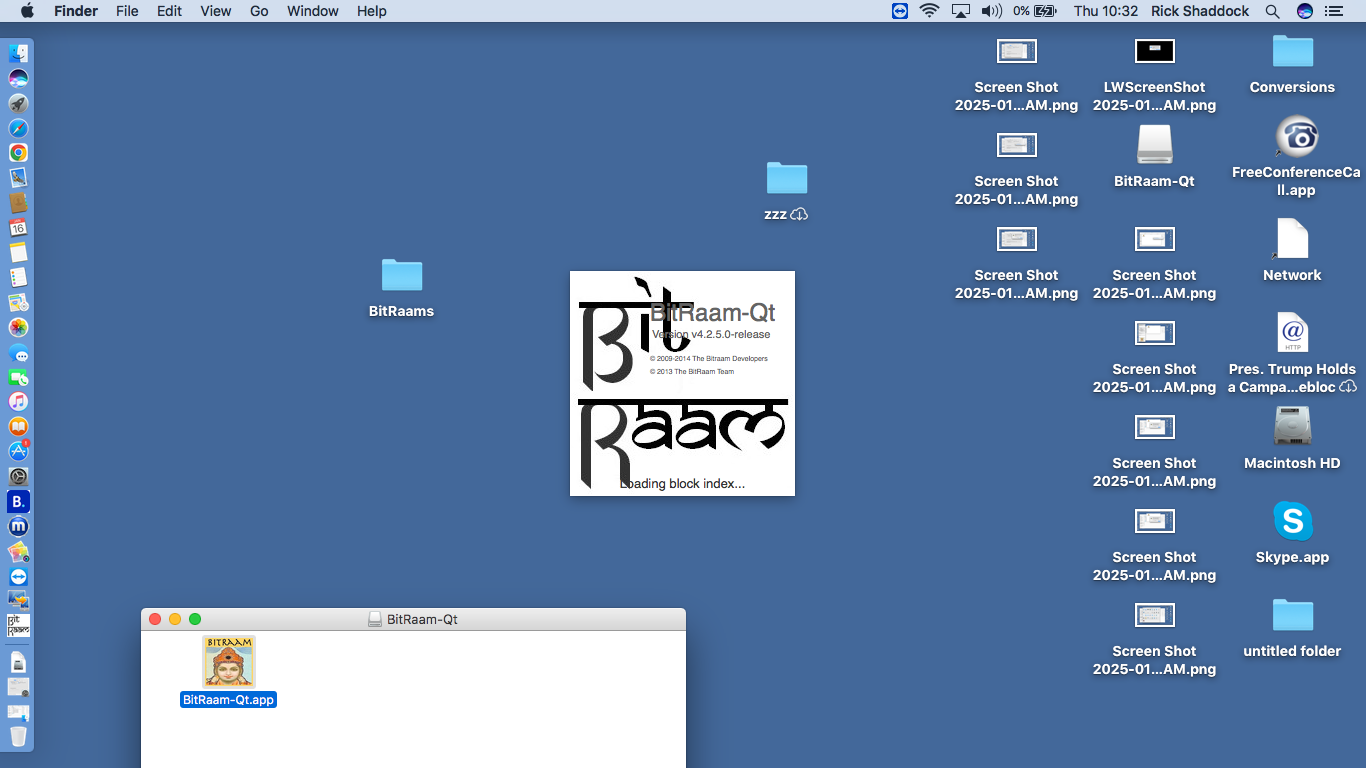The height and width of the screenshot is (768, 1366).
Task: Open the View menu
Action: 215,11
